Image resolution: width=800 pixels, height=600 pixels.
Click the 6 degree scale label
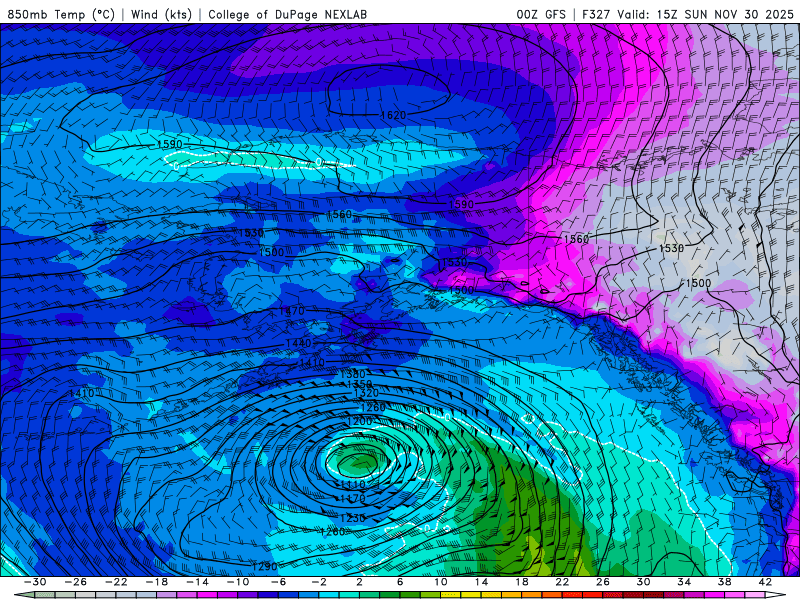pos(400,582)
